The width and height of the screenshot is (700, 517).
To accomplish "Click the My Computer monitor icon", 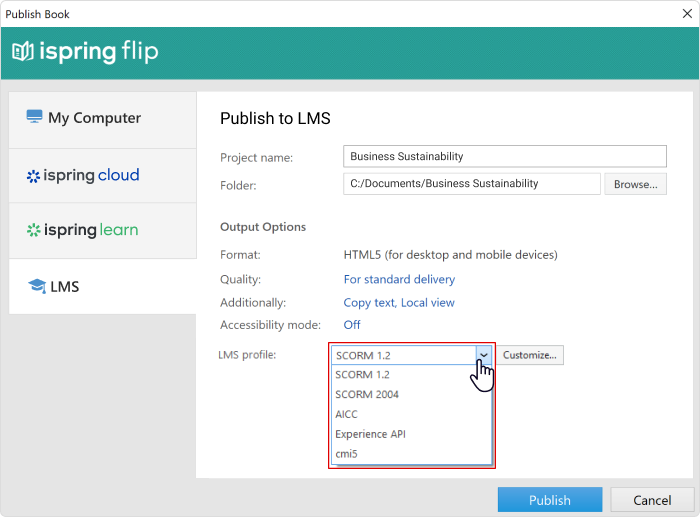I will (x=34, y=117).
